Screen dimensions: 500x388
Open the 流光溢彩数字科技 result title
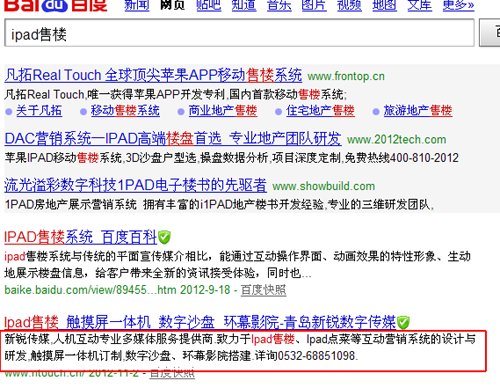click(x=135, y=185)
